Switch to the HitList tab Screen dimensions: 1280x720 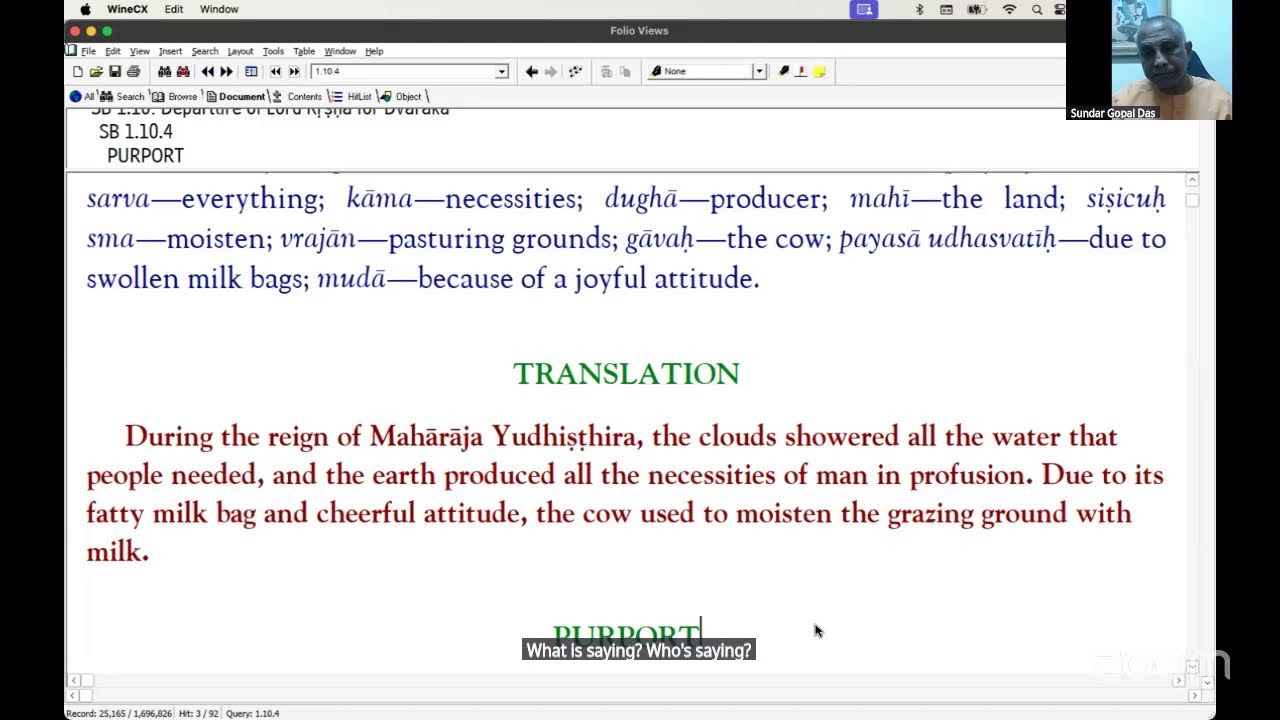click(352, 97)
